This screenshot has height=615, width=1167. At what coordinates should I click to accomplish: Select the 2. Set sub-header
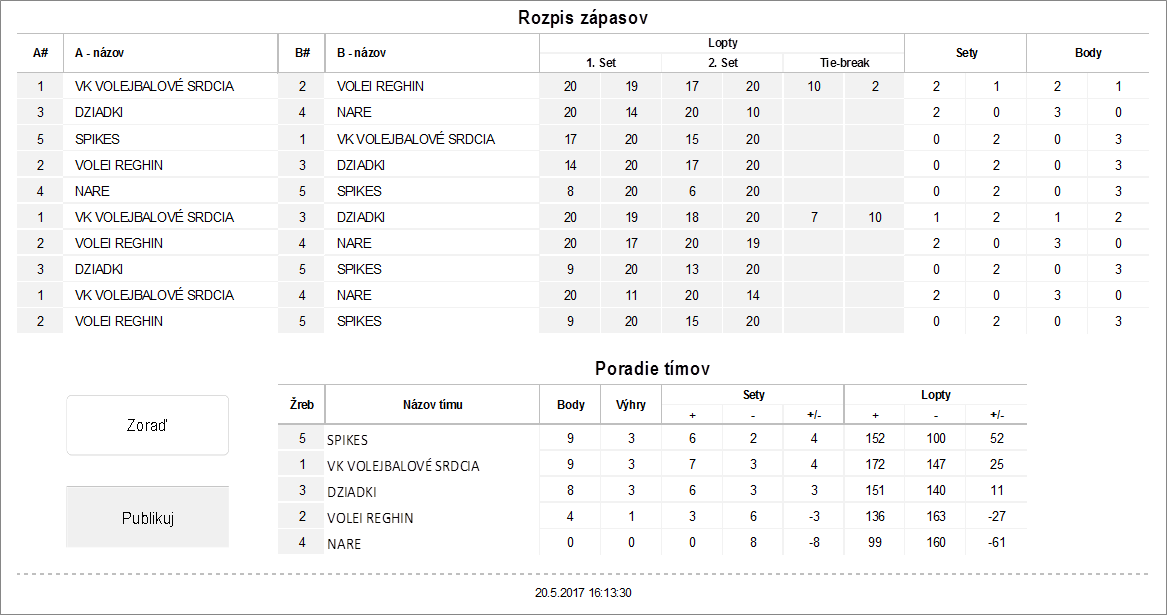pyautogui.click(x=722, y=62)
